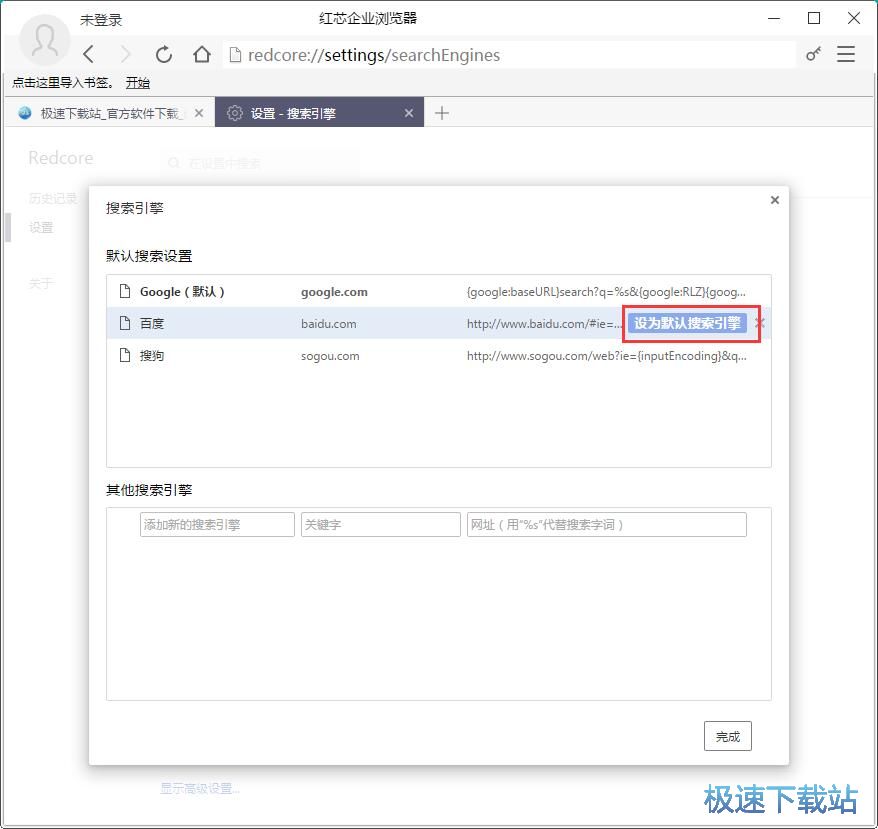The height and width of the screenshot is (829, 878).
Task: Click the 百度 row document icon
Action: [125, 323]
